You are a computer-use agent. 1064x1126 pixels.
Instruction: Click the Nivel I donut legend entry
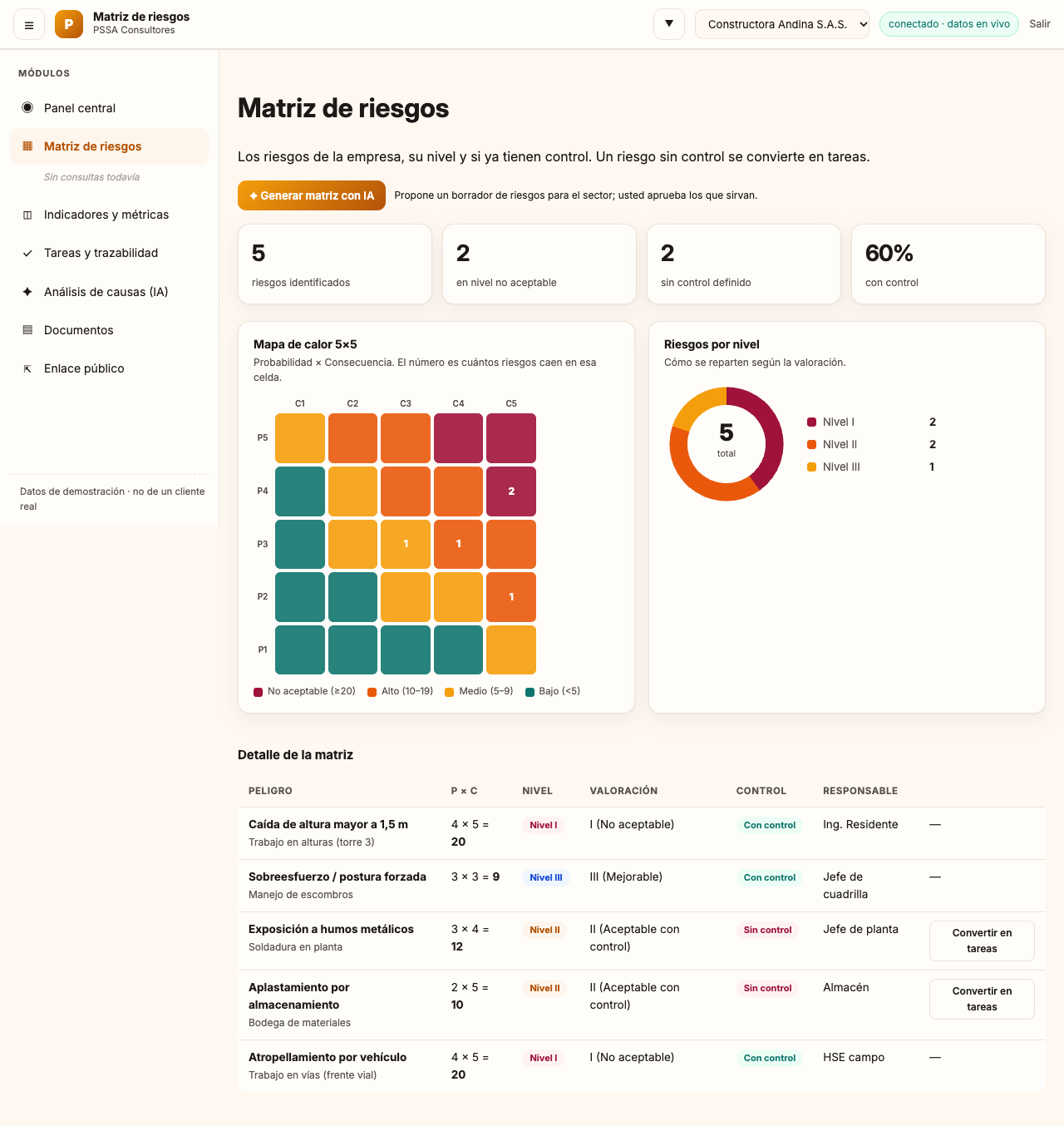872,422
